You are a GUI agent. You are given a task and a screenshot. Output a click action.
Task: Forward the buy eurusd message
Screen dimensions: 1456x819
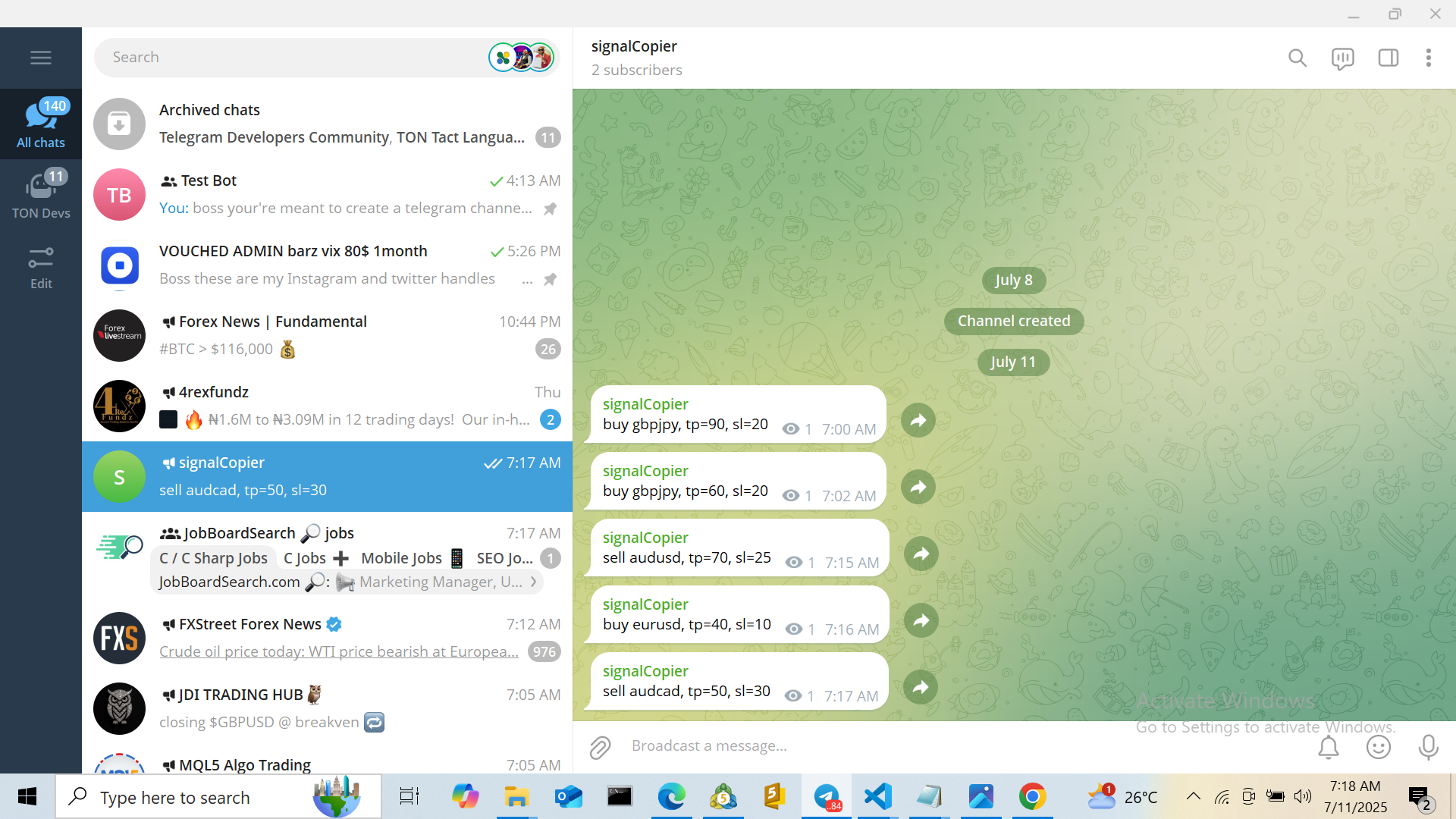pos(921,620)
